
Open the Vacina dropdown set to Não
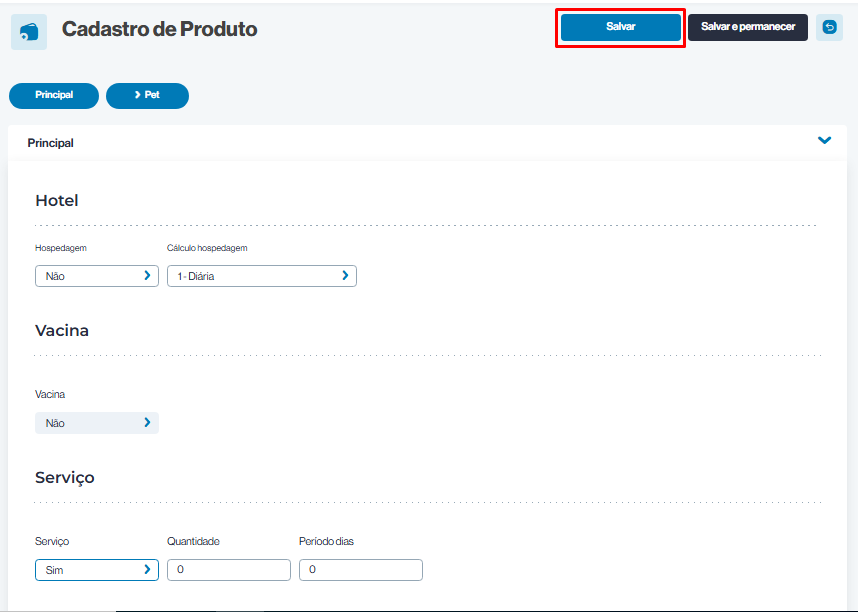point(97,423)
